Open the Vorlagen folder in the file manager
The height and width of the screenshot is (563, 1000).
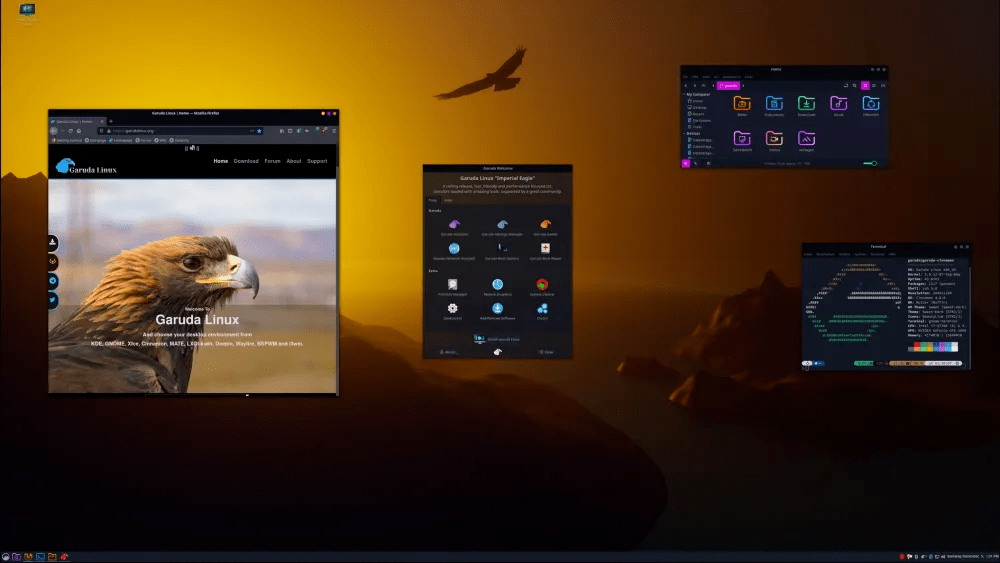[x=806, y=141]
